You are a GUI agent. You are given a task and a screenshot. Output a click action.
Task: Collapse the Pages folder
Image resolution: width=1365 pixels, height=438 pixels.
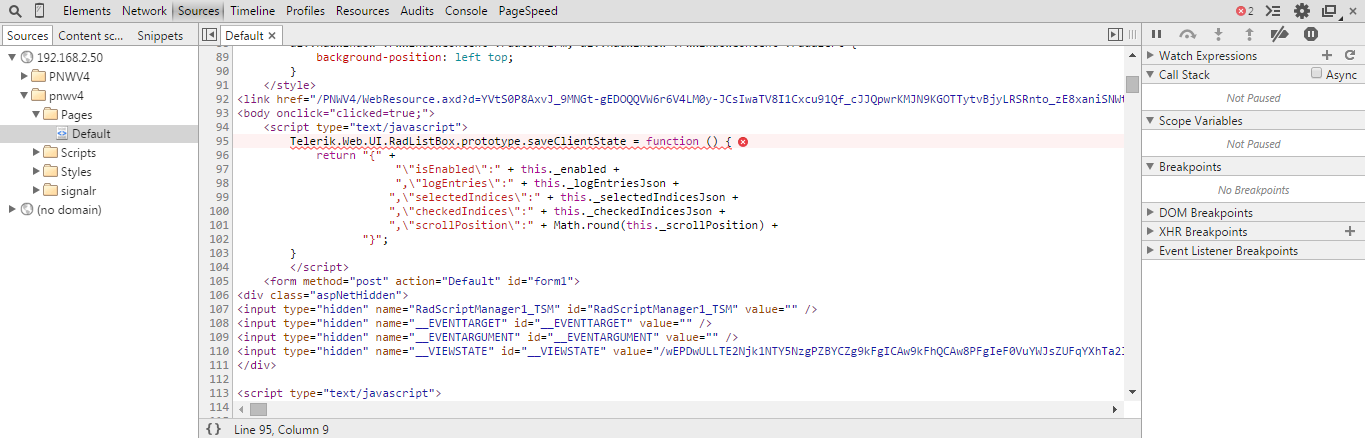click(37, 114)
